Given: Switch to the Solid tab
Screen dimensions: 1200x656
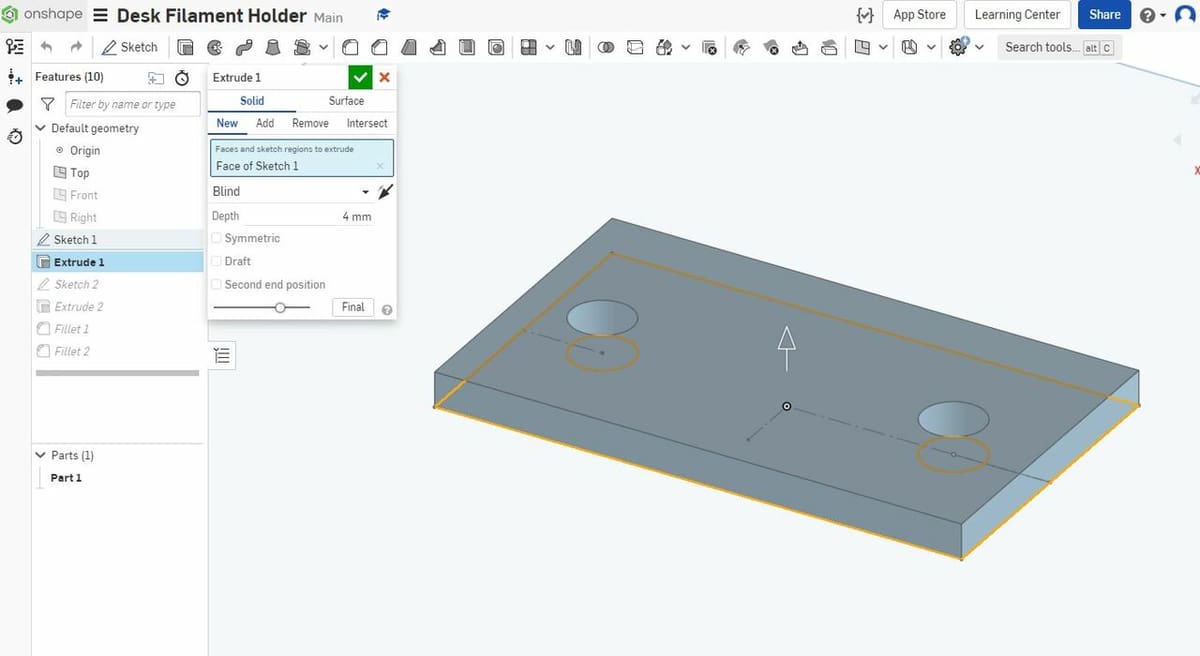Looking at the screenshot, I should click(x=252, y=101).
